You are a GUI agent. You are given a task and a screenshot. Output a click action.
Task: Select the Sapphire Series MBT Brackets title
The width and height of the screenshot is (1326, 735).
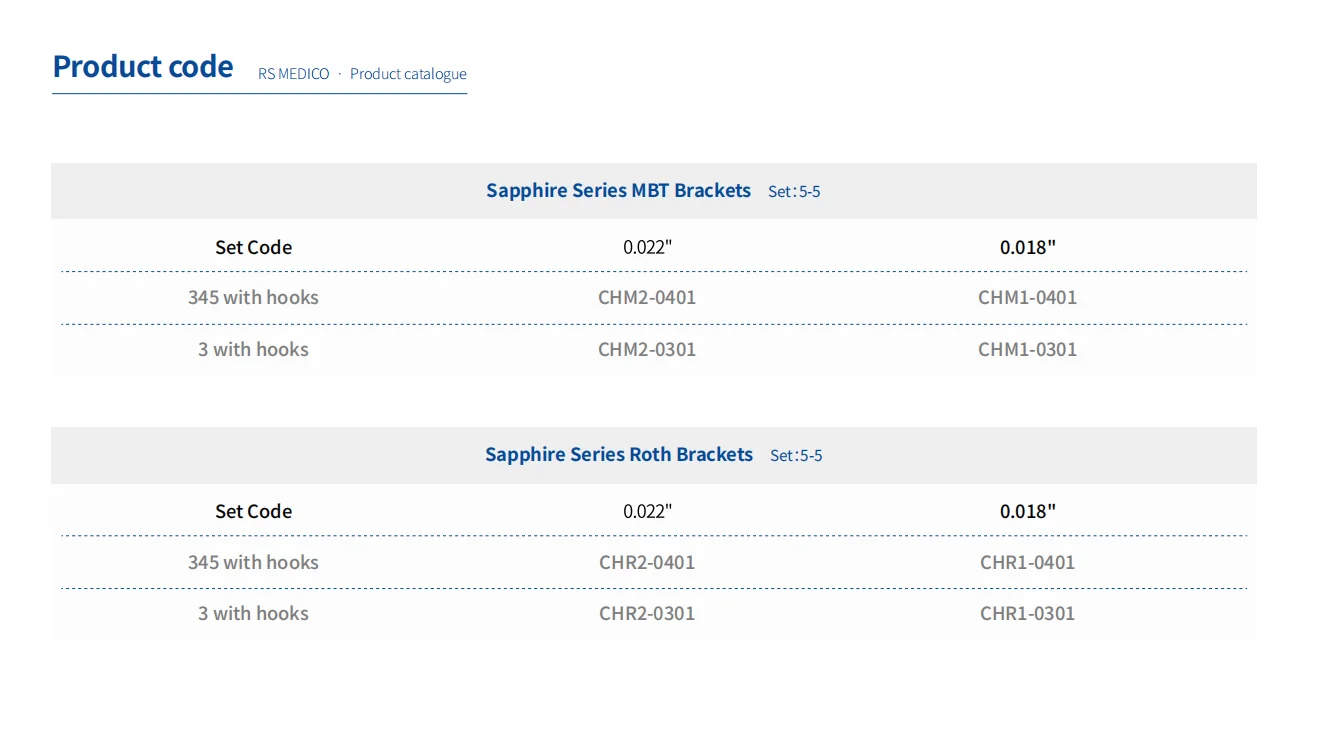point(618,190)
